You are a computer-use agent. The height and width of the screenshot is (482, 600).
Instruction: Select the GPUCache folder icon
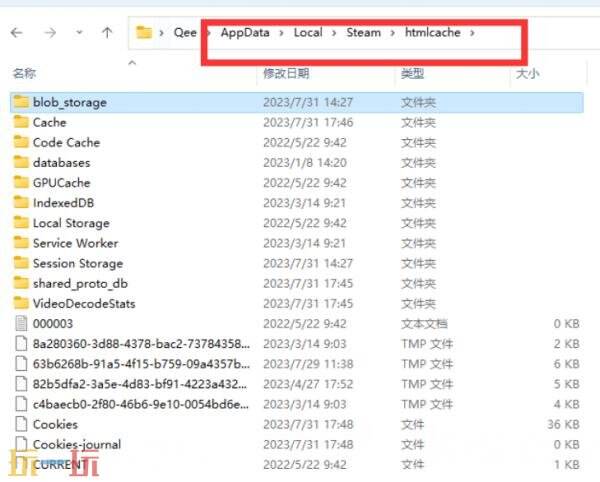[x=21, y=183]
